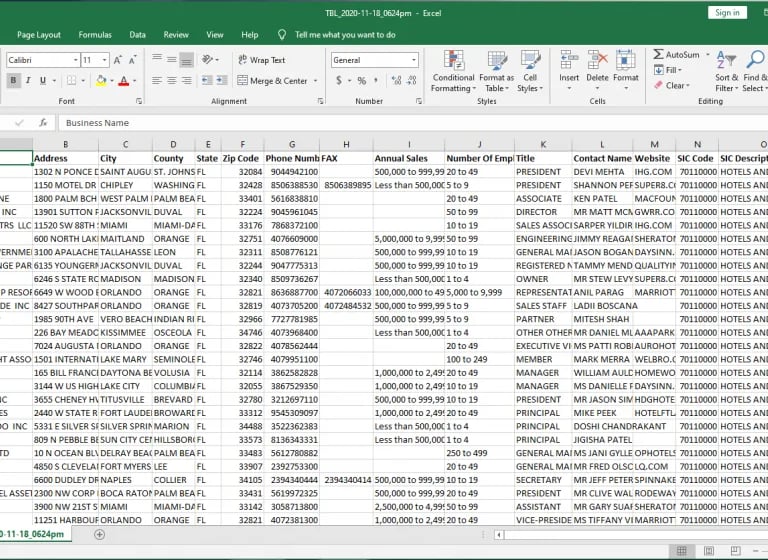Open the Formulas ribbon tab
The width and height of the screenshot is (768, 560).
click(x=95, y=35)
